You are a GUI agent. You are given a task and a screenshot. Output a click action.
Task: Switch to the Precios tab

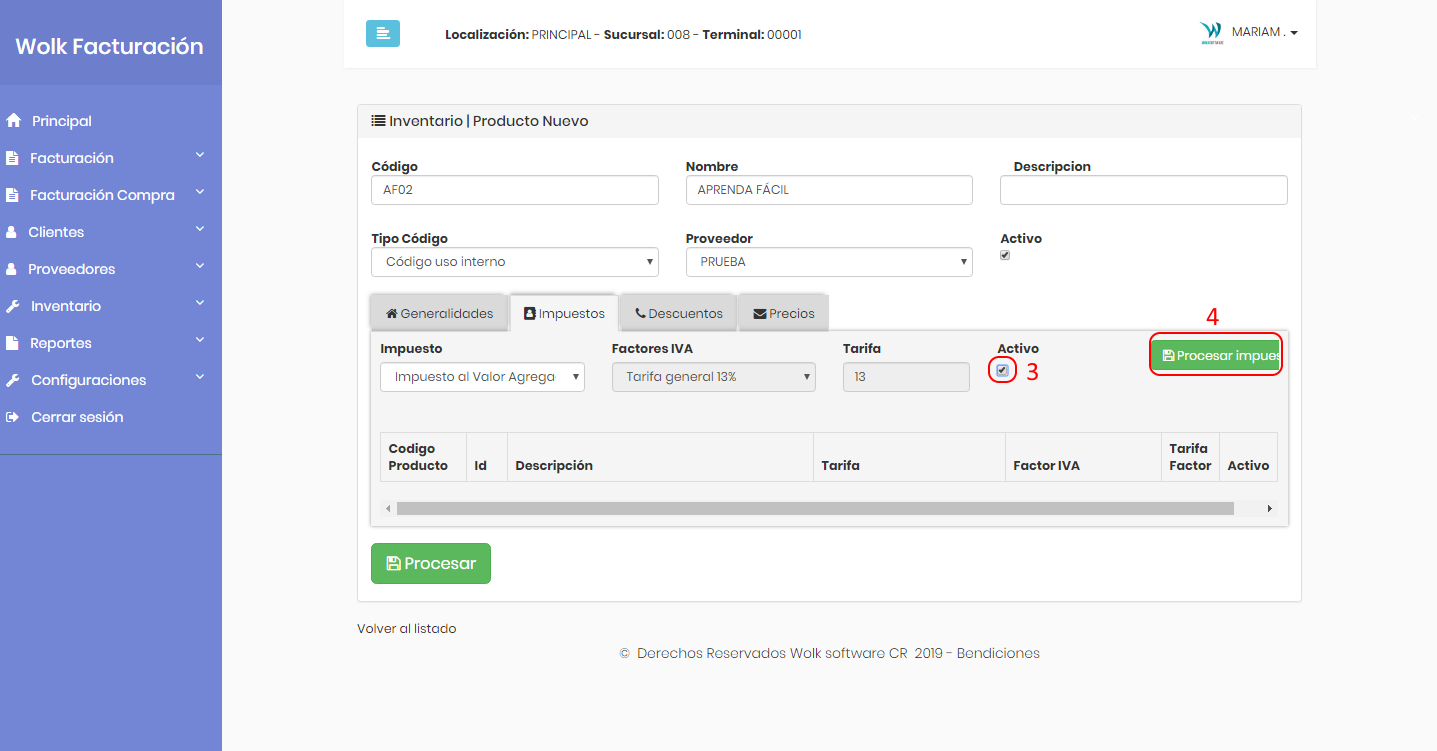[783, 313]
